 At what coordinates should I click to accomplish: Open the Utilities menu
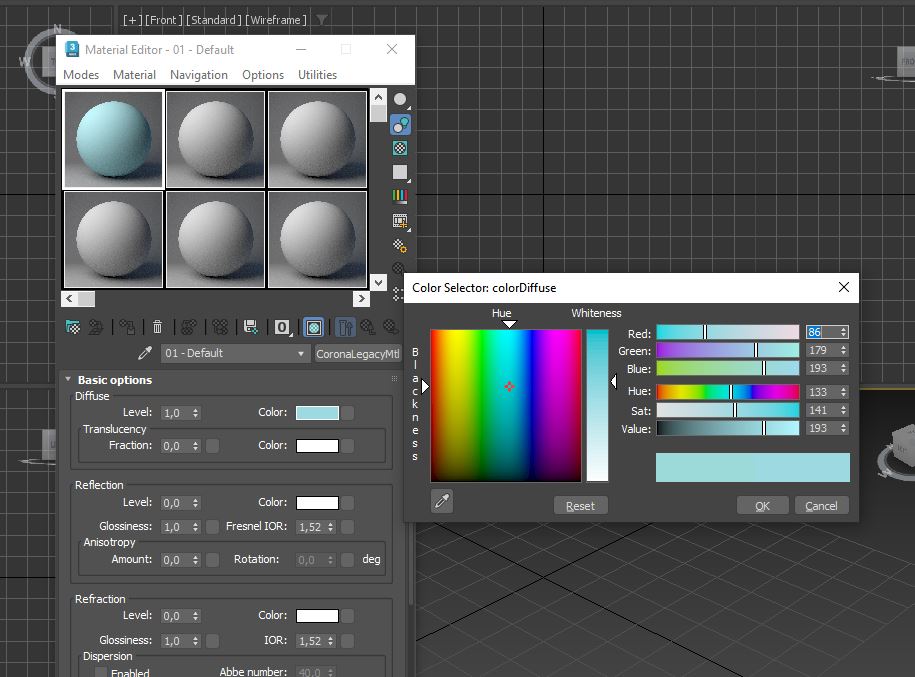point(317,75)
